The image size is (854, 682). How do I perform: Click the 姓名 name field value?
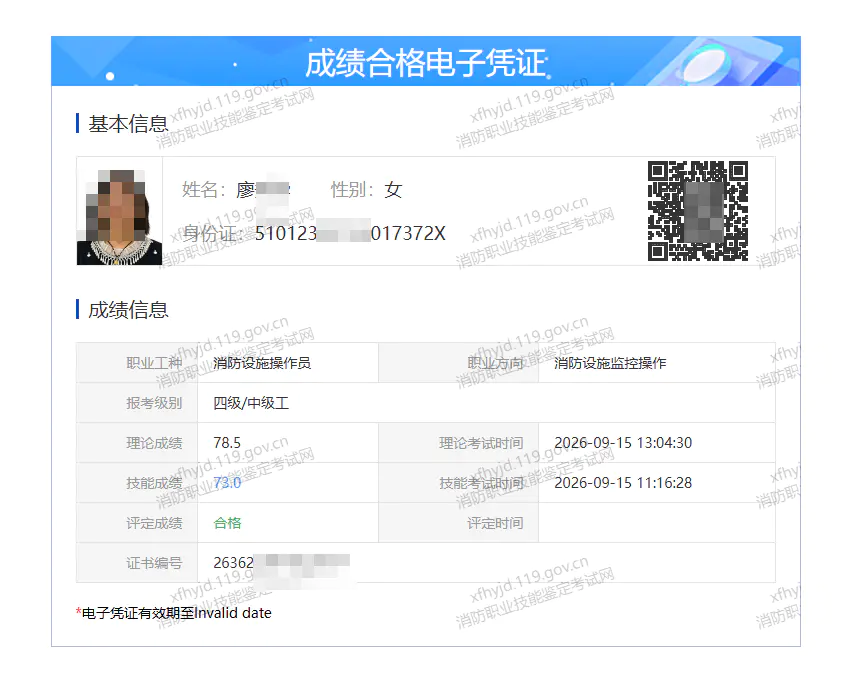[263, 190]
